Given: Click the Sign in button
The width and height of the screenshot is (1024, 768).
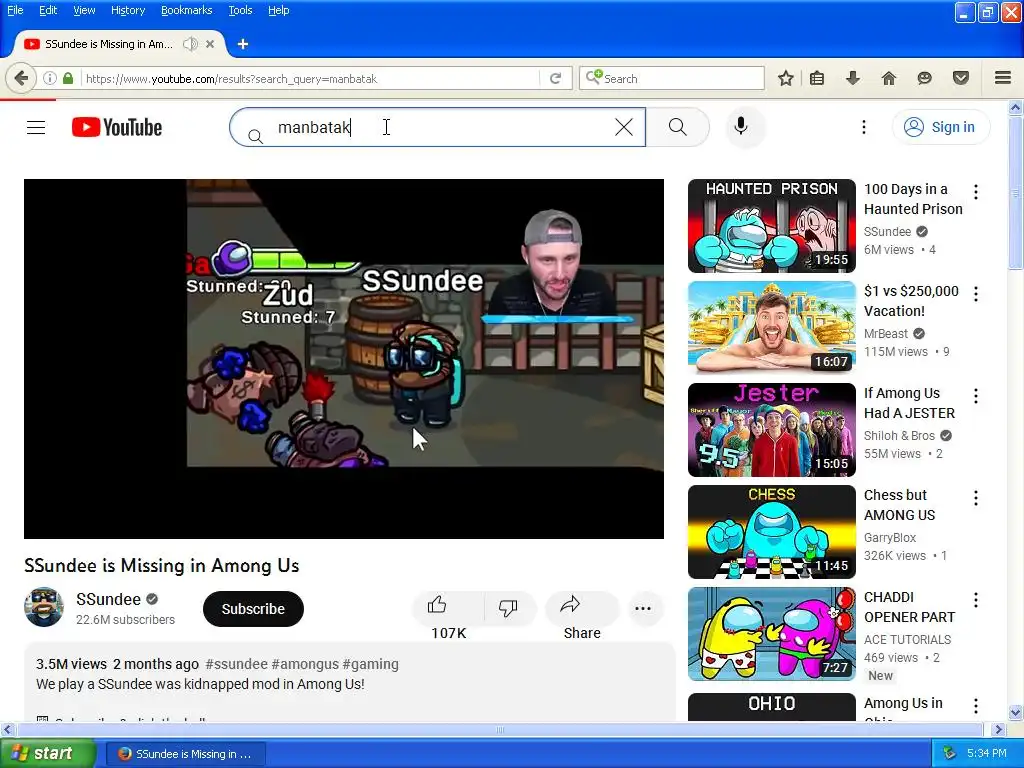Looking at the screenshot, I should 940,127.
